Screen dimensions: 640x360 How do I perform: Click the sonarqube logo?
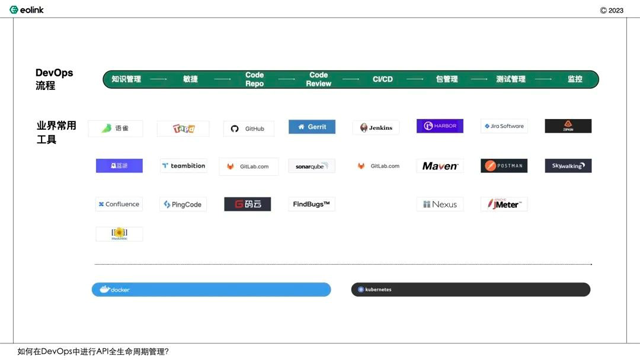click(x=312, y=166)
